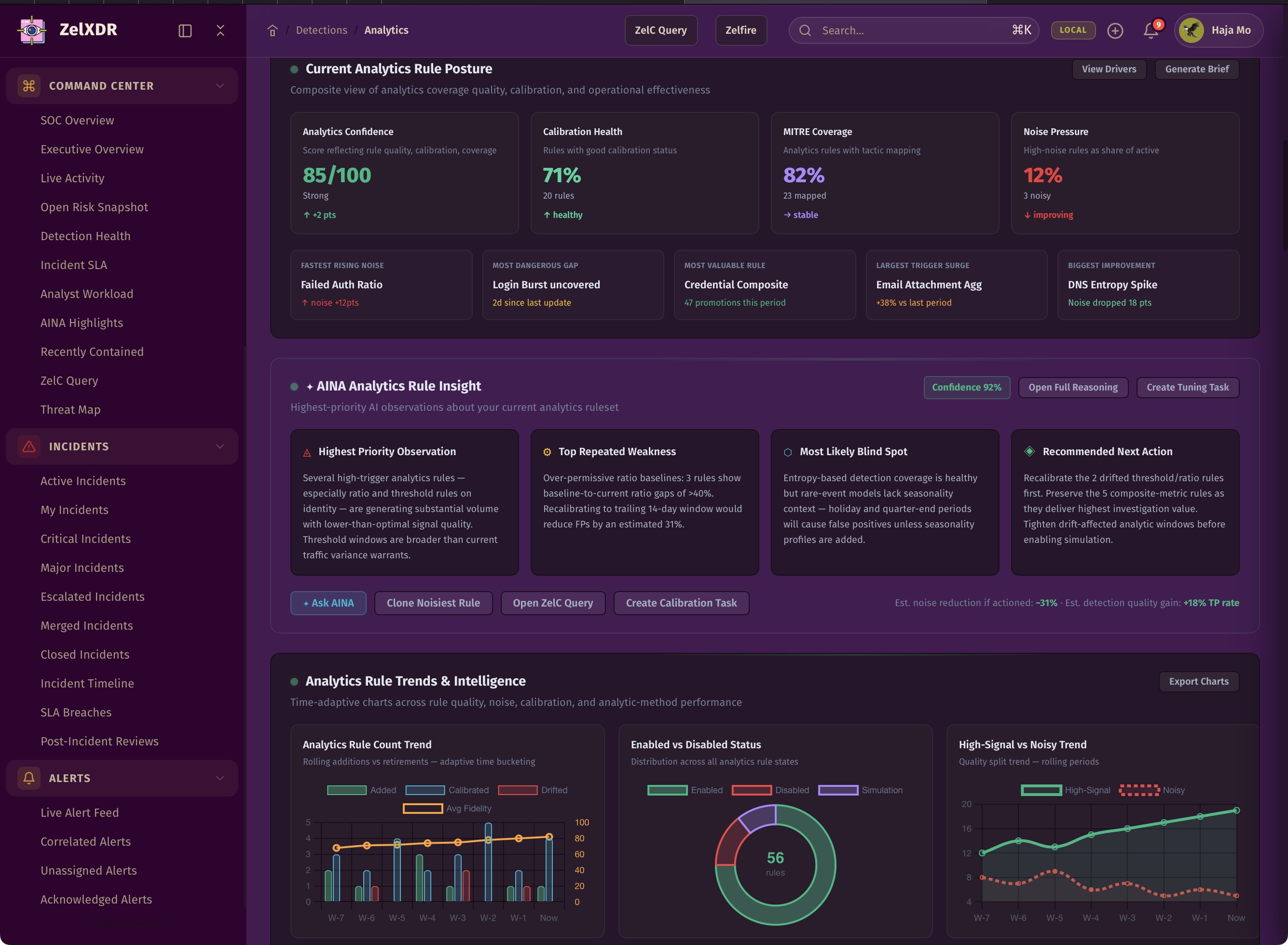
Task: Collapse the Command Center section chevron
Action: click(219, 86)
